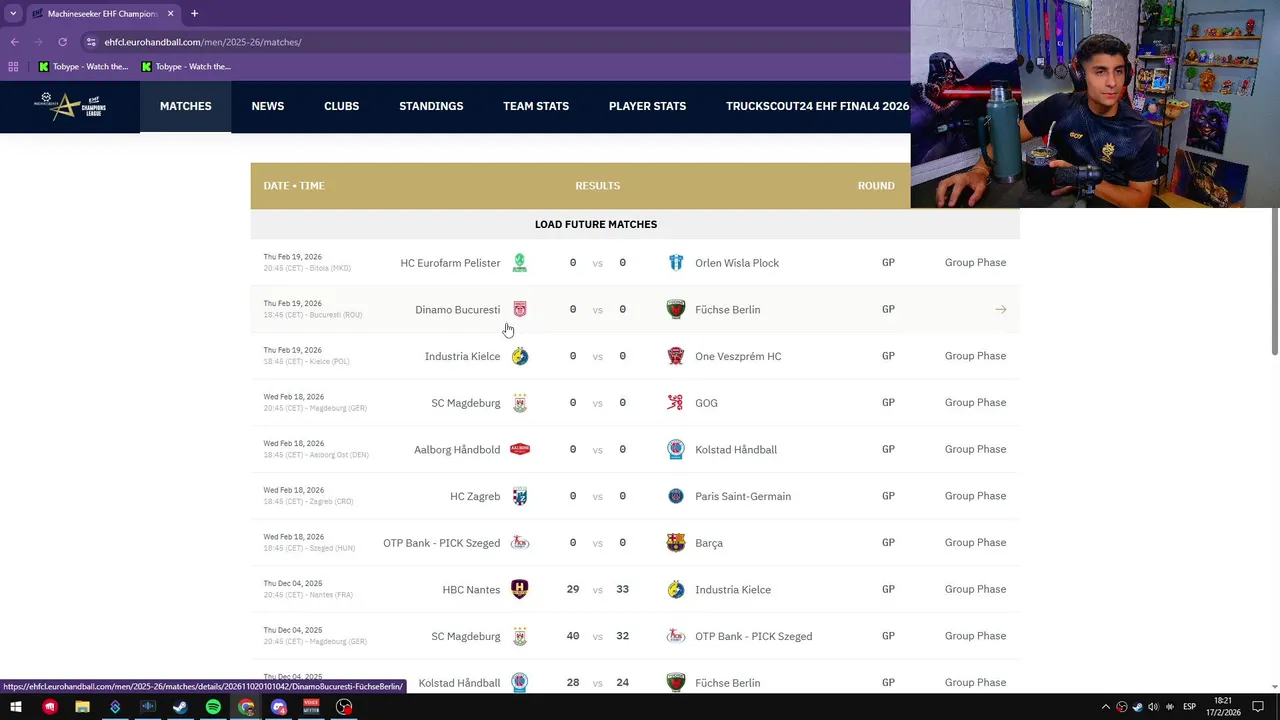This screenshot has height=720, width=1280.
Task: Select Dinamo Bucuresti team logo
Action: (x=520, y=309)
